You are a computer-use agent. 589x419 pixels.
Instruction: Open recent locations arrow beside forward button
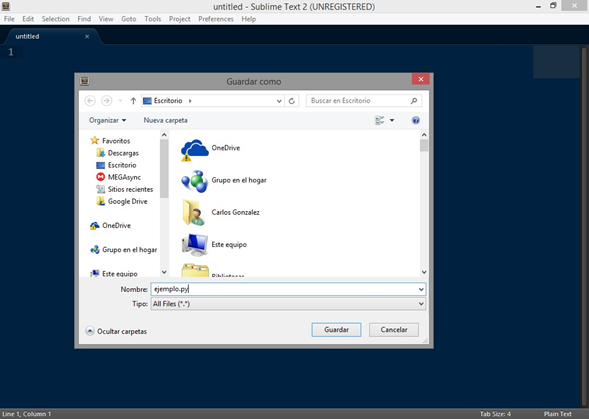coord(120,101)
